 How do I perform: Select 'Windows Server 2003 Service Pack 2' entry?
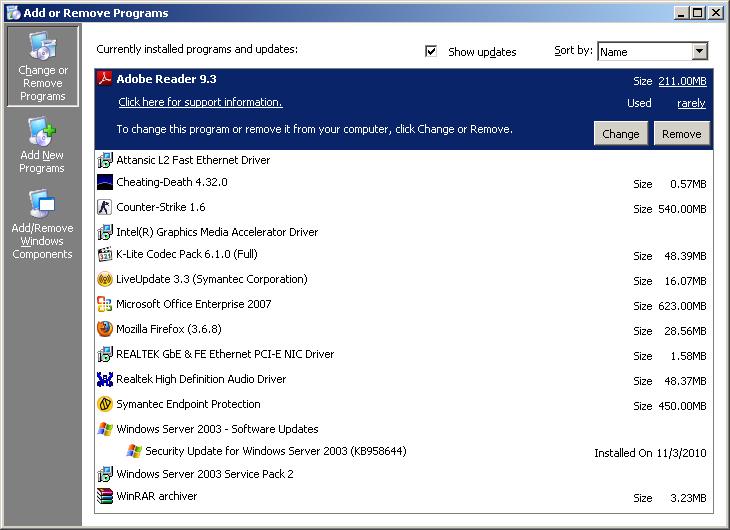404,474
